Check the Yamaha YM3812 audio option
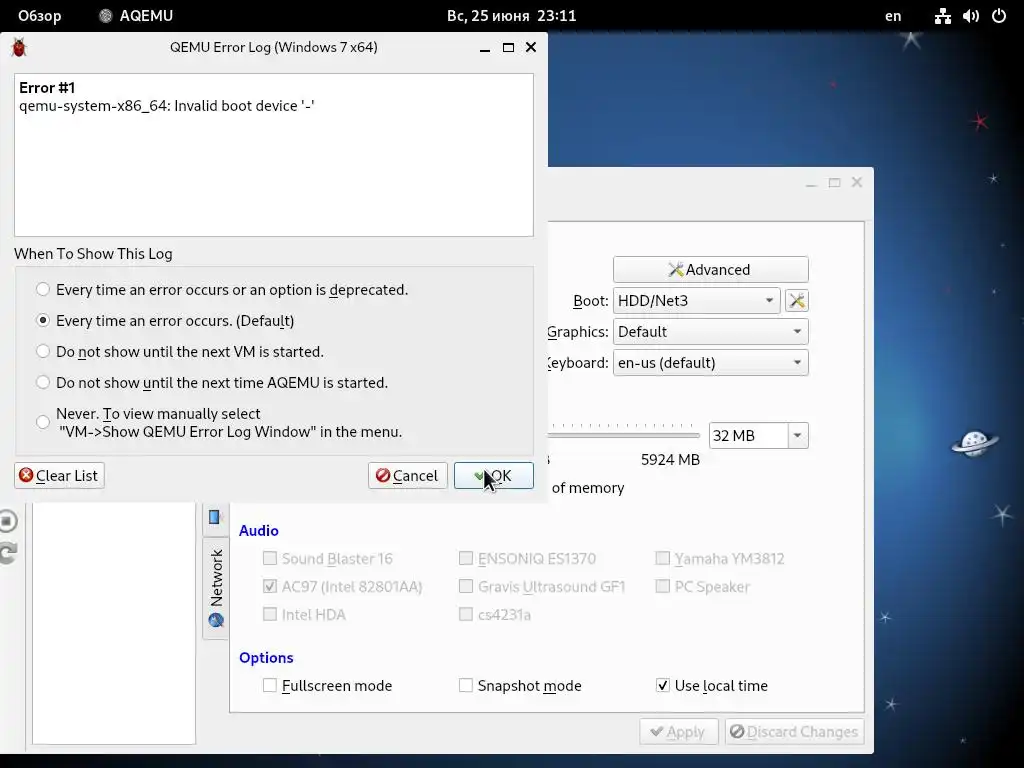Screen dimensions: 1024x768 (662, 558)
